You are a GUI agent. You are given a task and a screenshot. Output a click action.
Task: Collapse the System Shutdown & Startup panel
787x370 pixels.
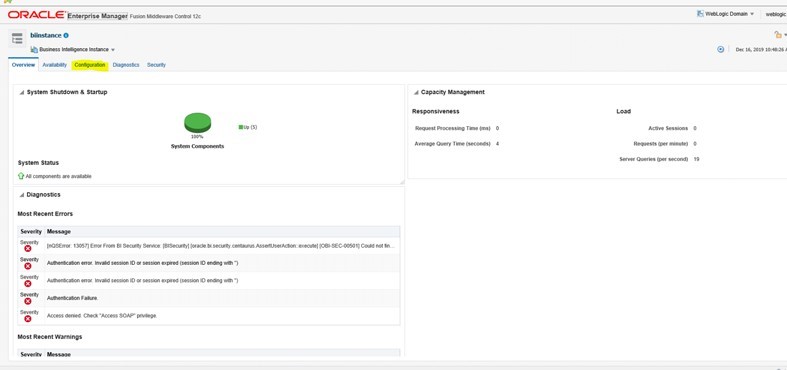22,93
